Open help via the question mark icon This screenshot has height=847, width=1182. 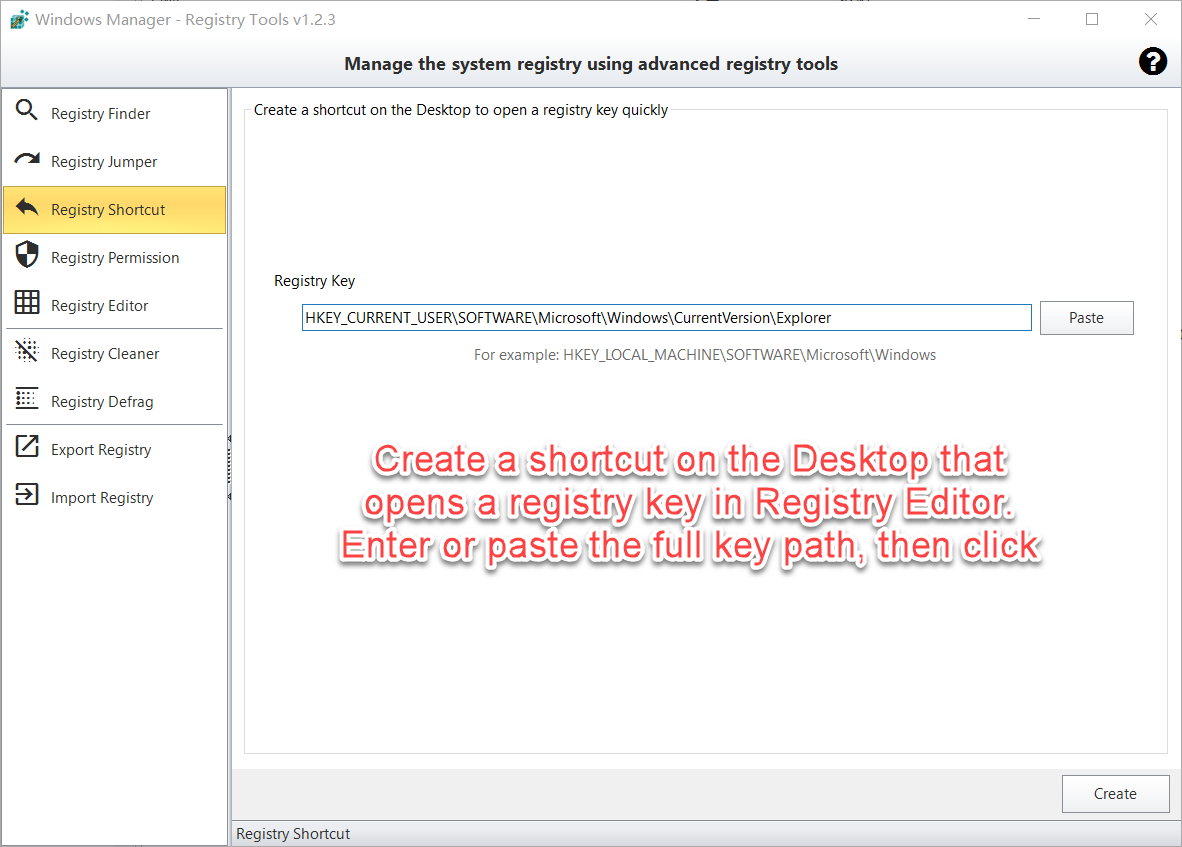pos(1152,61)
